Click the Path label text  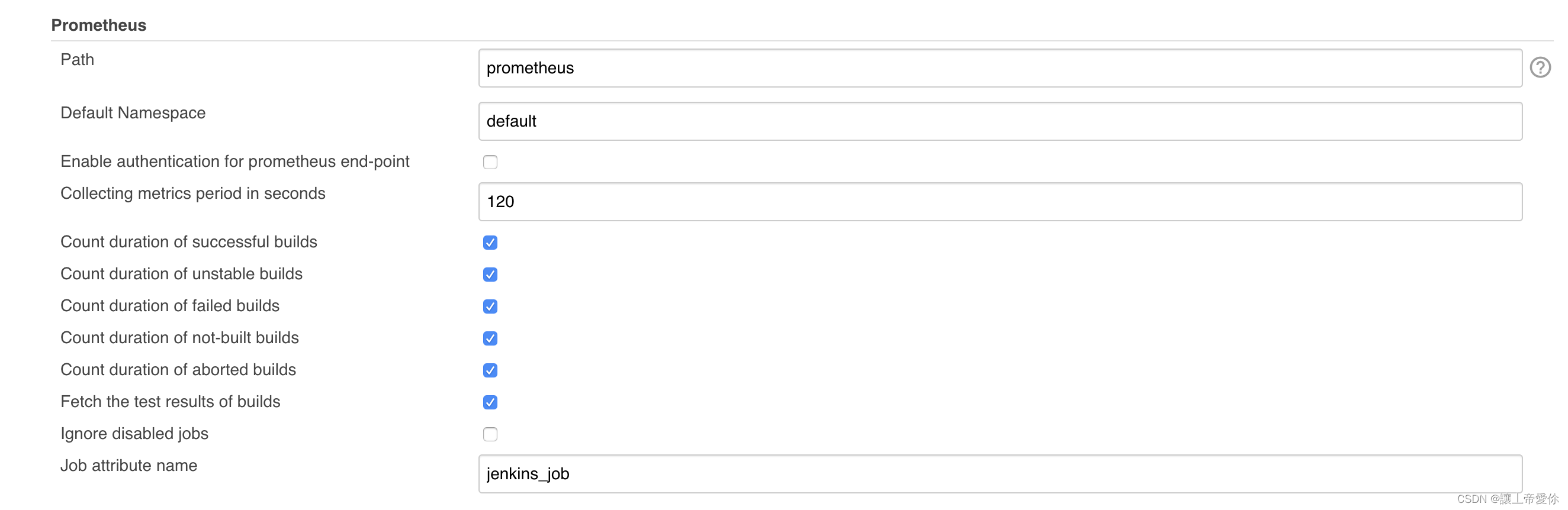point(77,60)
